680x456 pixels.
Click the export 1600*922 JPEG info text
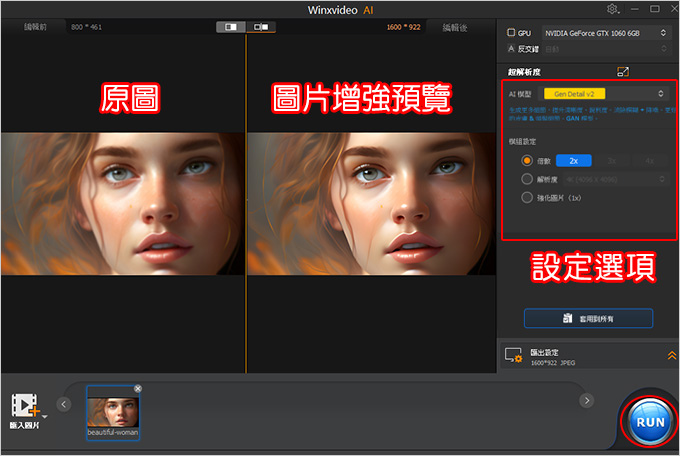[x=553, y=363]
